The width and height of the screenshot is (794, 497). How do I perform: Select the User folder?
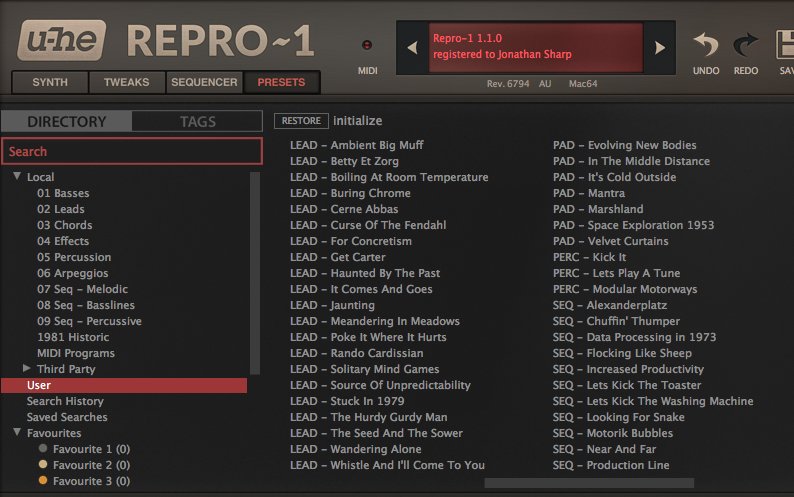click(x=124, y=385)
